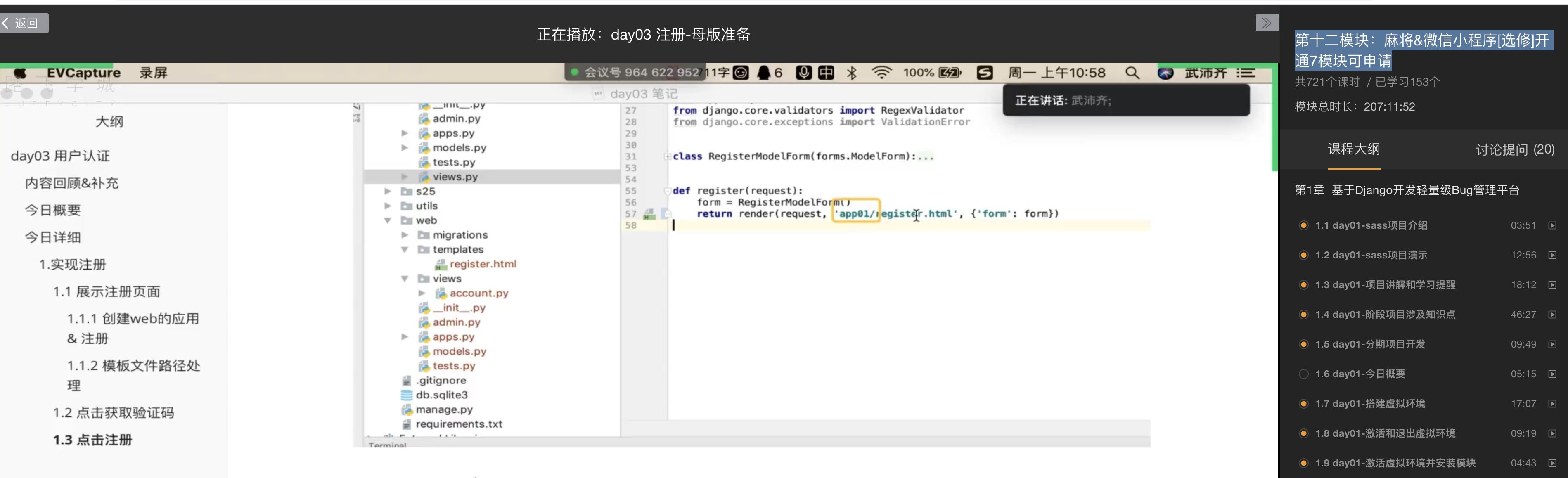Collapse the web folder in project tree
Screen dimensions: 1568x478
point(388,220)
